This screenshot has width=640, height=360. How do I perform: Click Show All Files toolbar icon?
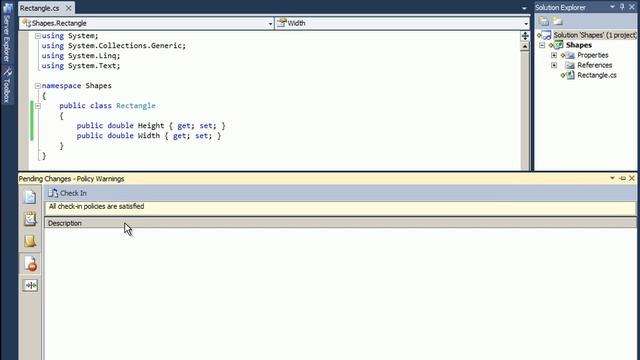coord(557,21)
